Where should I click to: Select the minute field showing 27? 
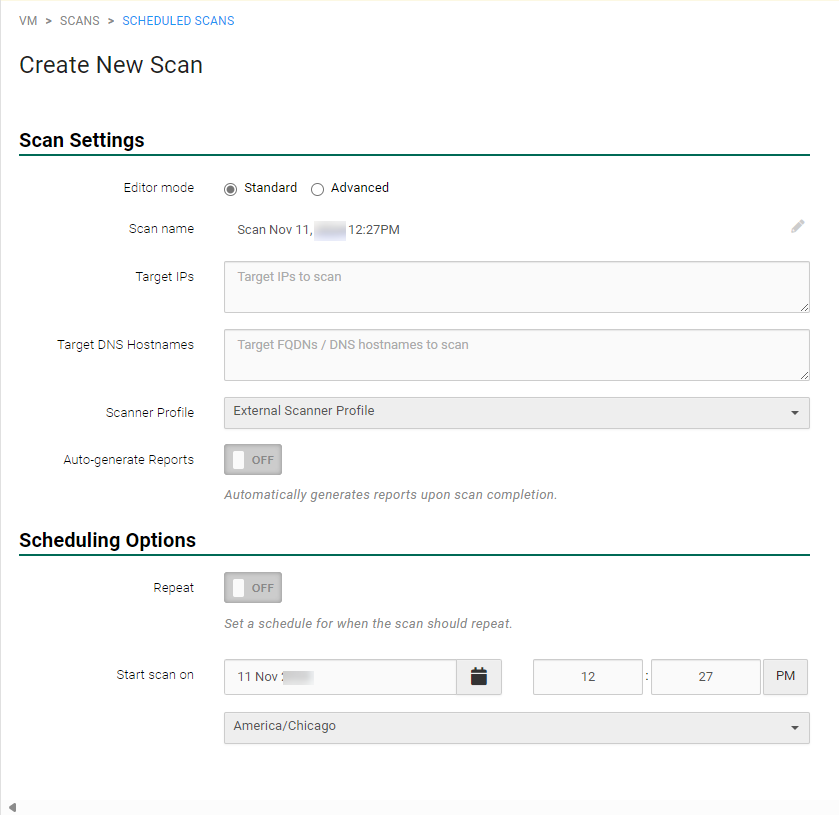pyautogui.click(x=705, y=677)
